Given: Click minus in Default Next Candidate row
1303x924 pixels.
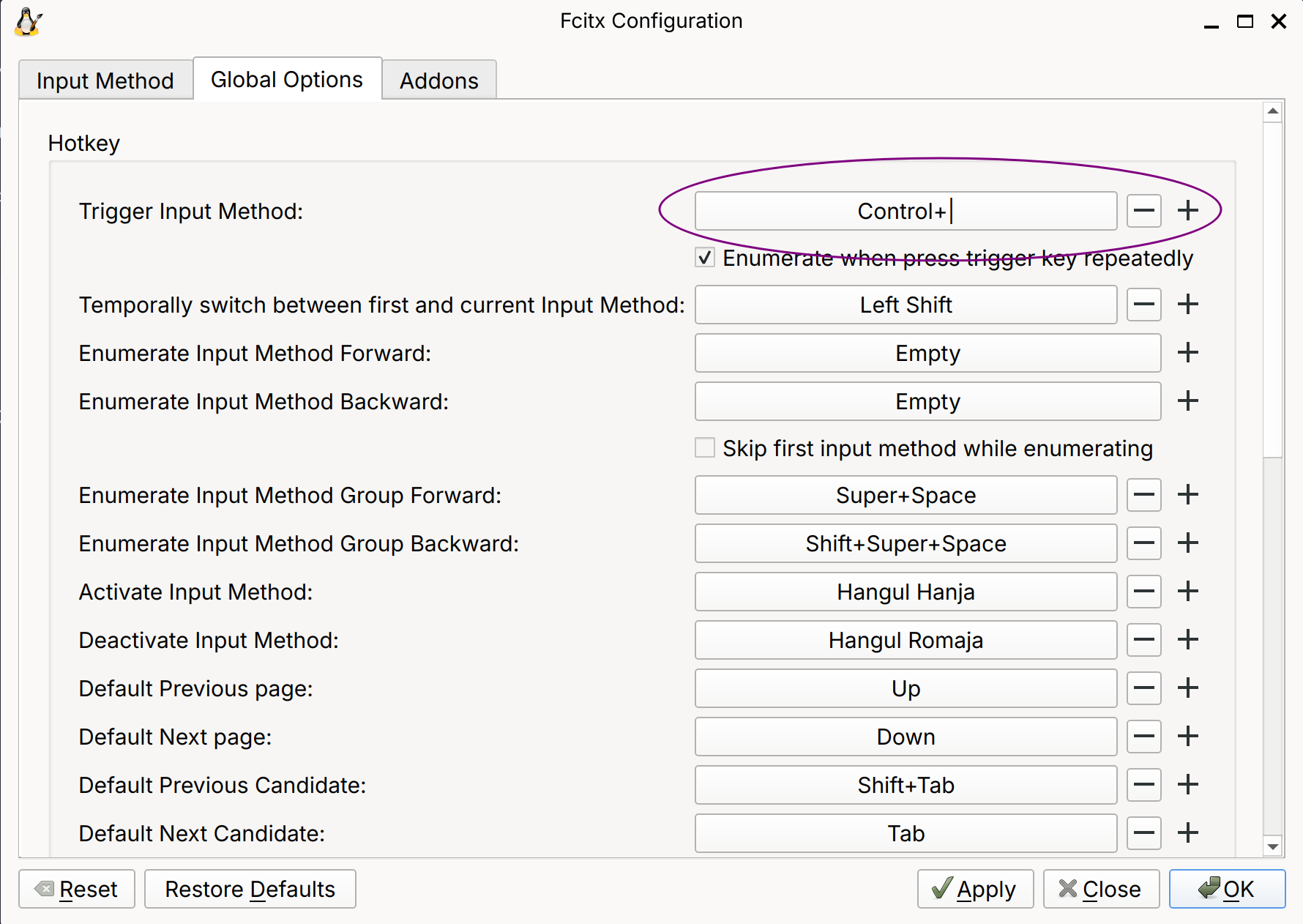Looking at the screenshot, I should pyautogui.click(x=1144, y=833).
